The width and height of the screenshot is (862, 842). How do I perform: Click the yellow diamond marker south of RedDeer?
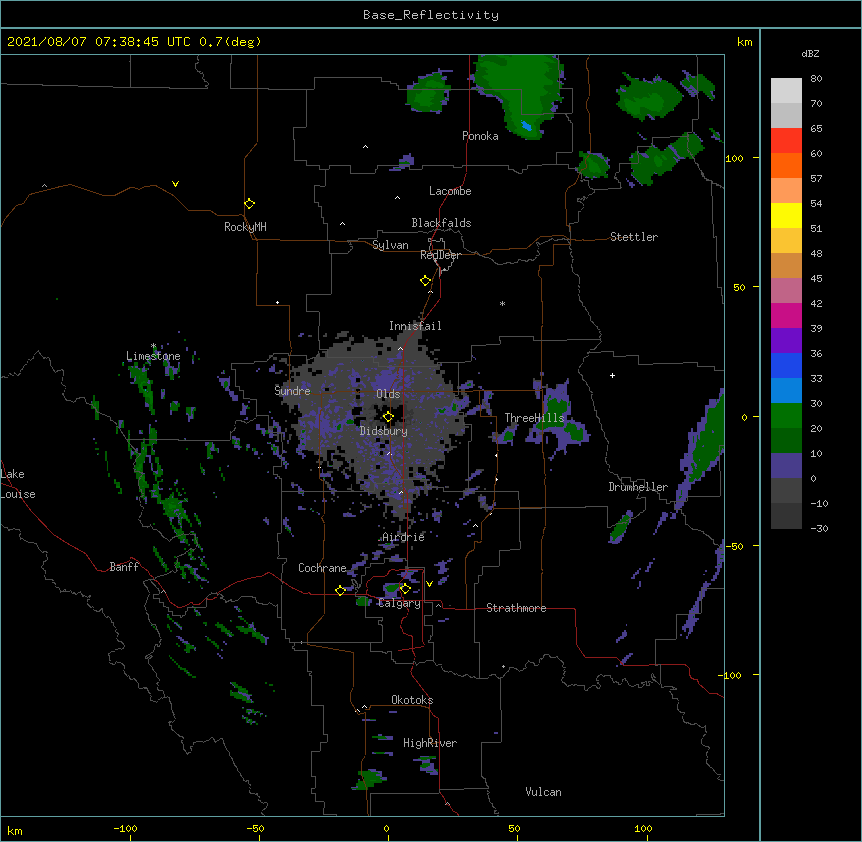click(x=426, y=281)
